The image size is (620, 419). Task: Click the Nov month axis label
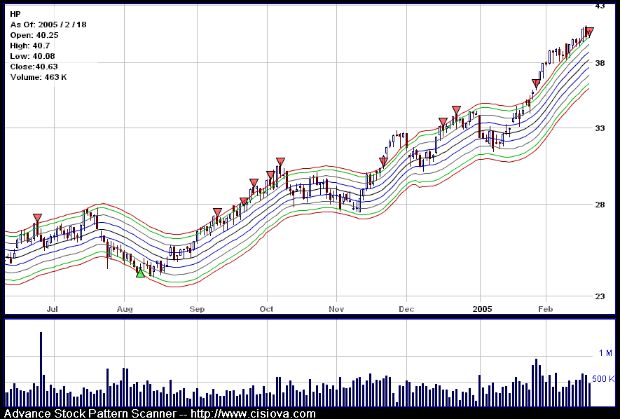336,309
